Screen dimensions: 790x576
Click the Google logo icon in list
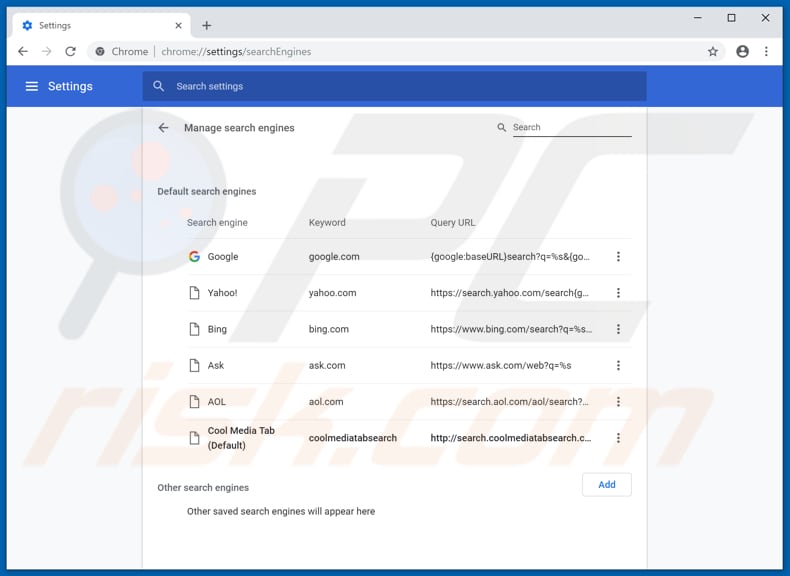click(194, 257)
